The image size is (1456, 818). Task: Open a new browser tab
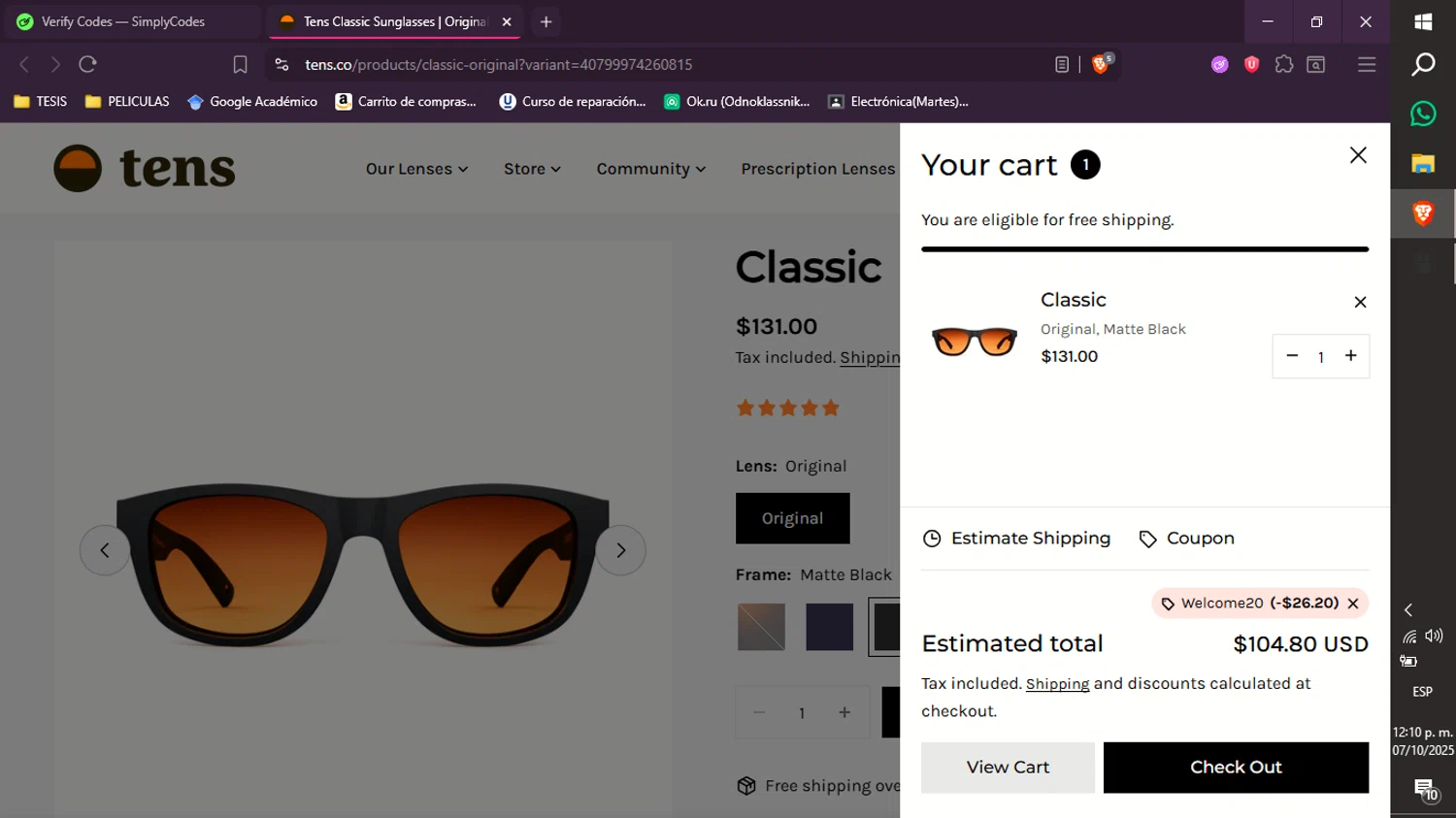pyautogui.click(x=546, y=21)
